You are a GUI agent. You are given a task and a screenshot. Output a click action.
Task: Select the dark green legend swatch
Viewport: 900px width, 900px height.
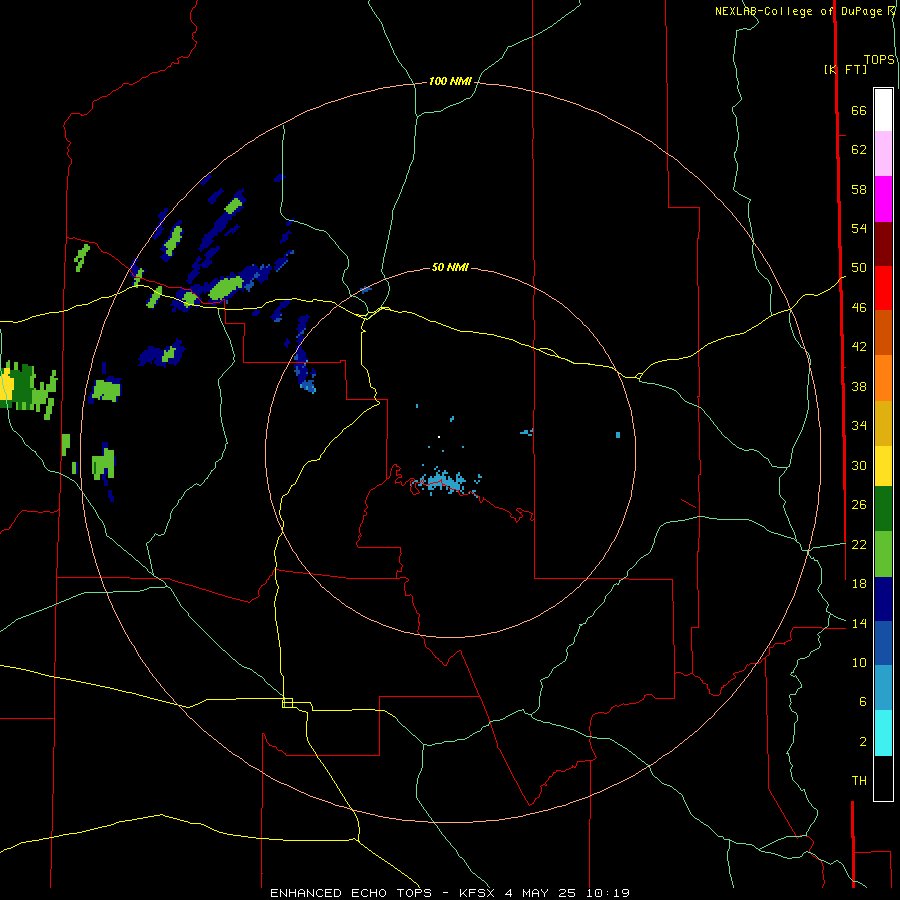(x=883, y=509)
